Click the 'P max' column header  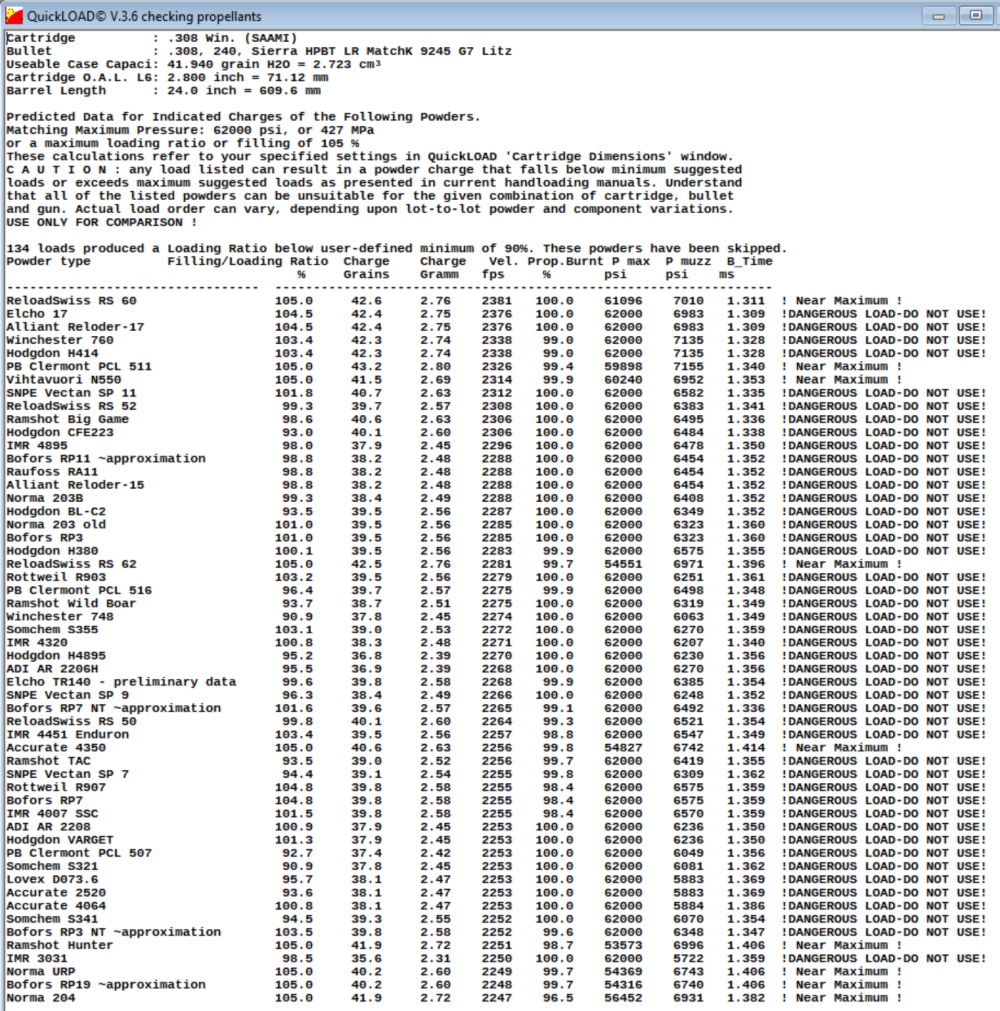631,261
